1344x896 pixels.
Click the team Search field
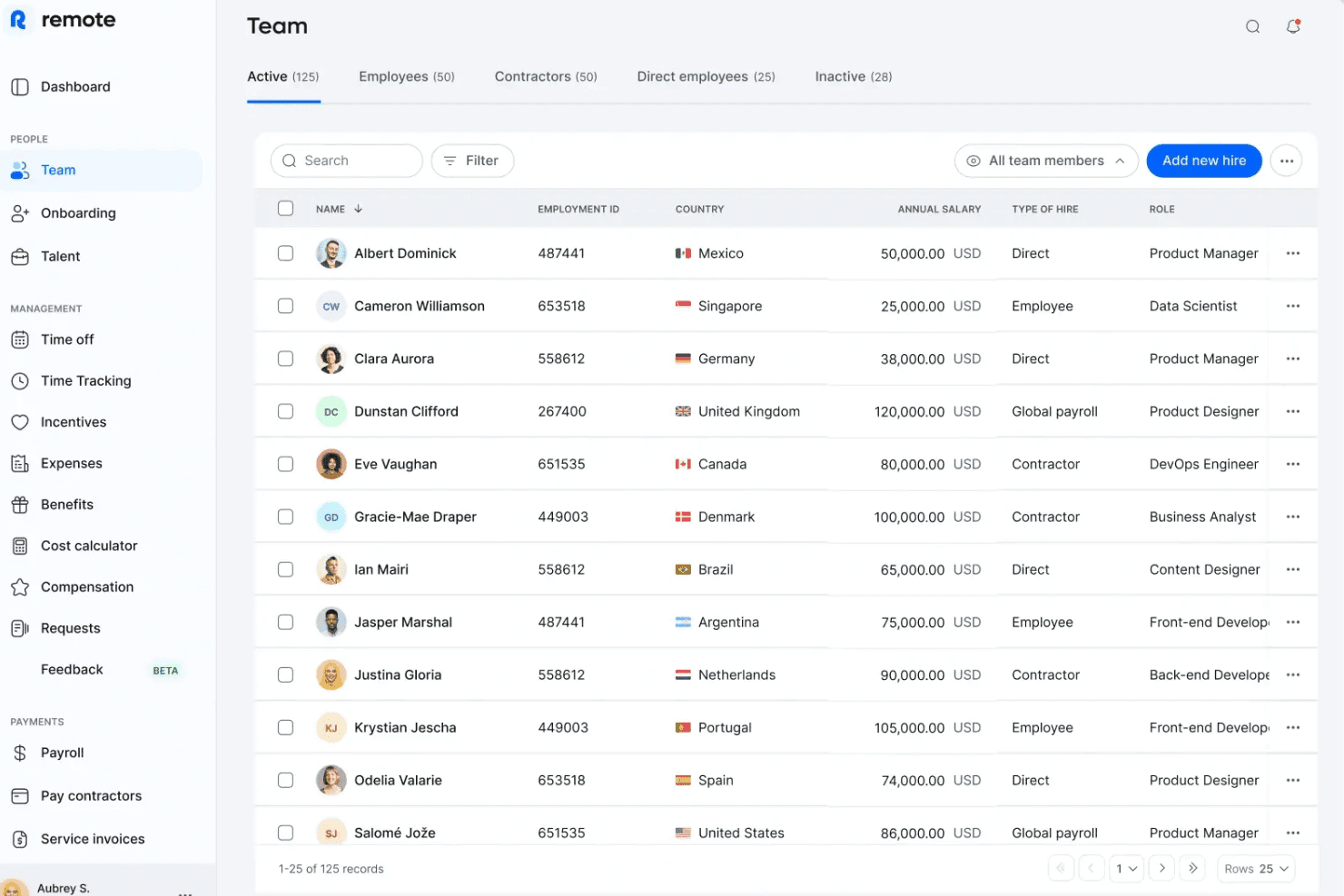point(347,161)
